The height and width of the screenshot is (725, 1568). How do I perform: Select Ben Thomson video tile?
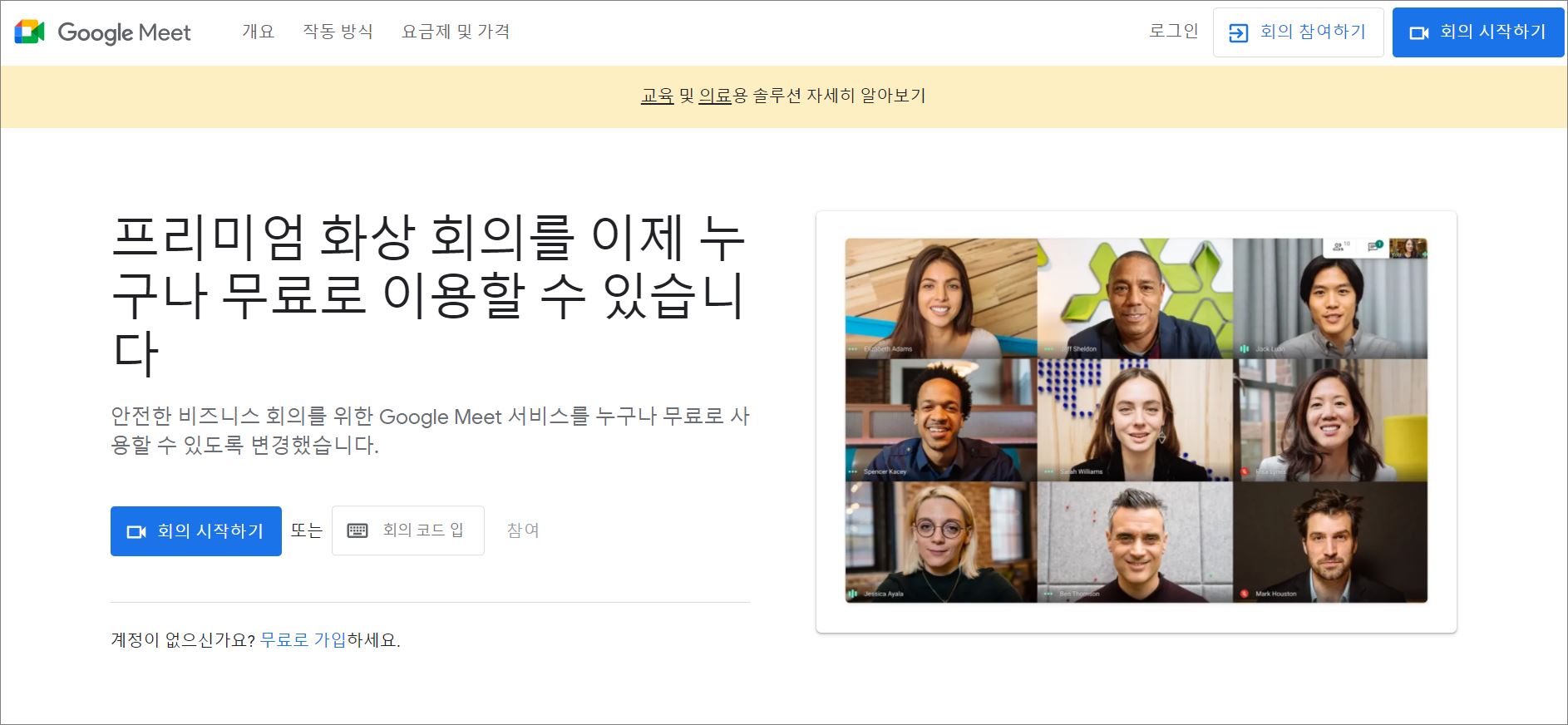[x=1135, y=542]
